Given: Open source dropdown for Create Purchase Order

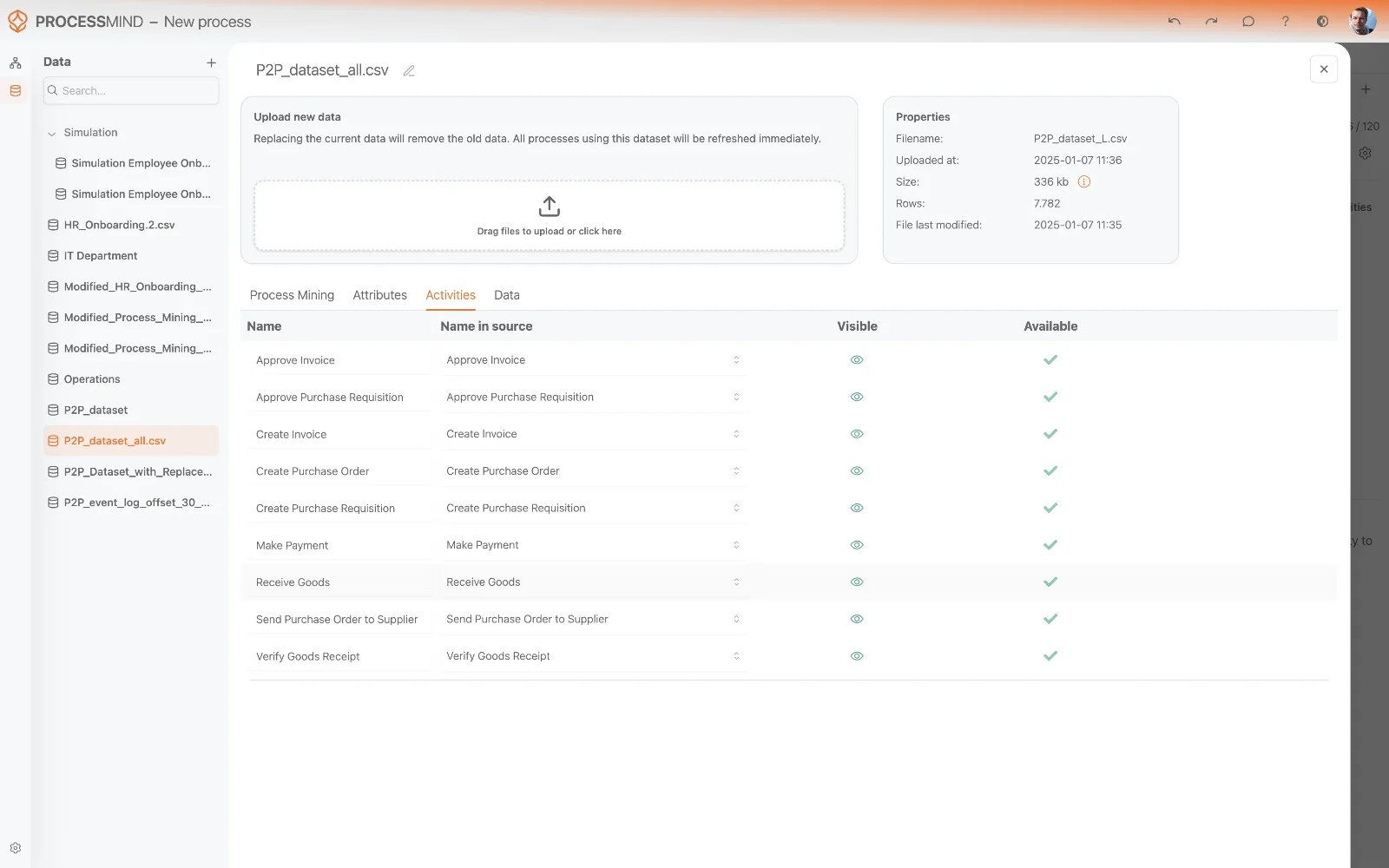Looking at the screenshot, I should pos(594,471).
